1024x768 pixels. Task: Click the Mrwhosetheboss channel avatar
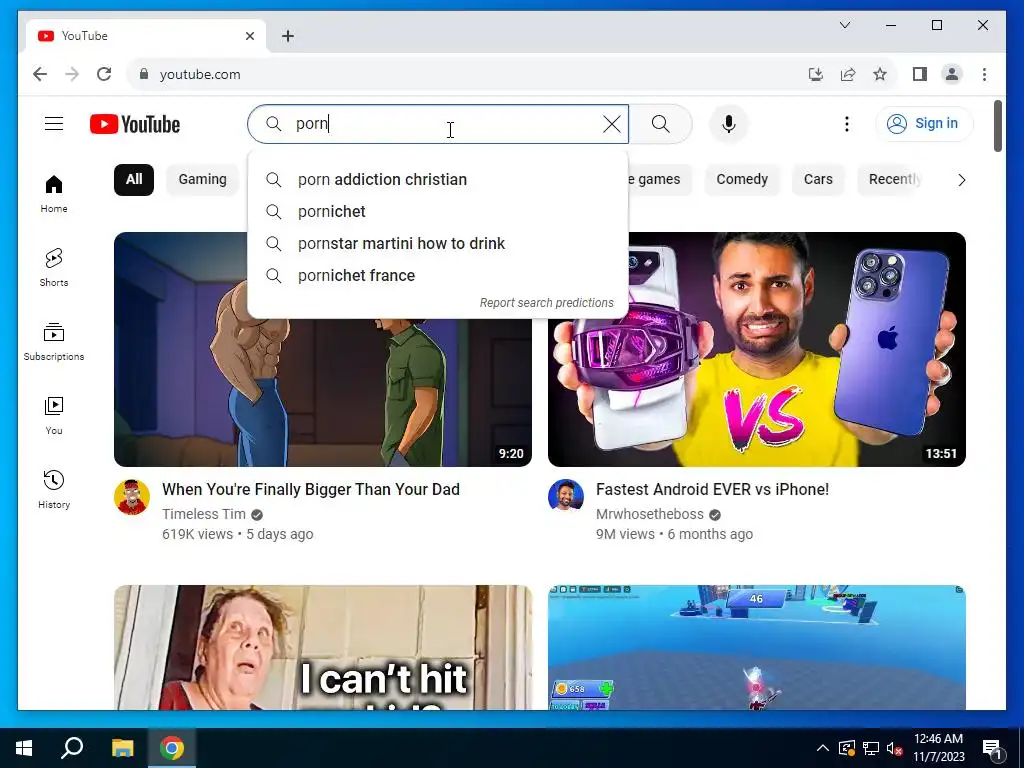coord(566,497)
